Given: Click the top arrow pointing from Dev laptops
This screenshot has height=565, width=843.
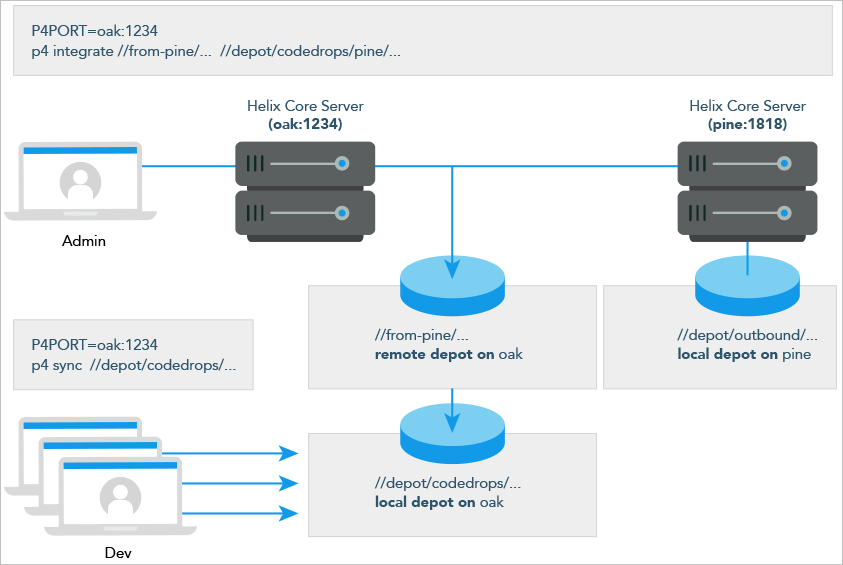Looking at the screenshot, I should (x=240, y=453).
